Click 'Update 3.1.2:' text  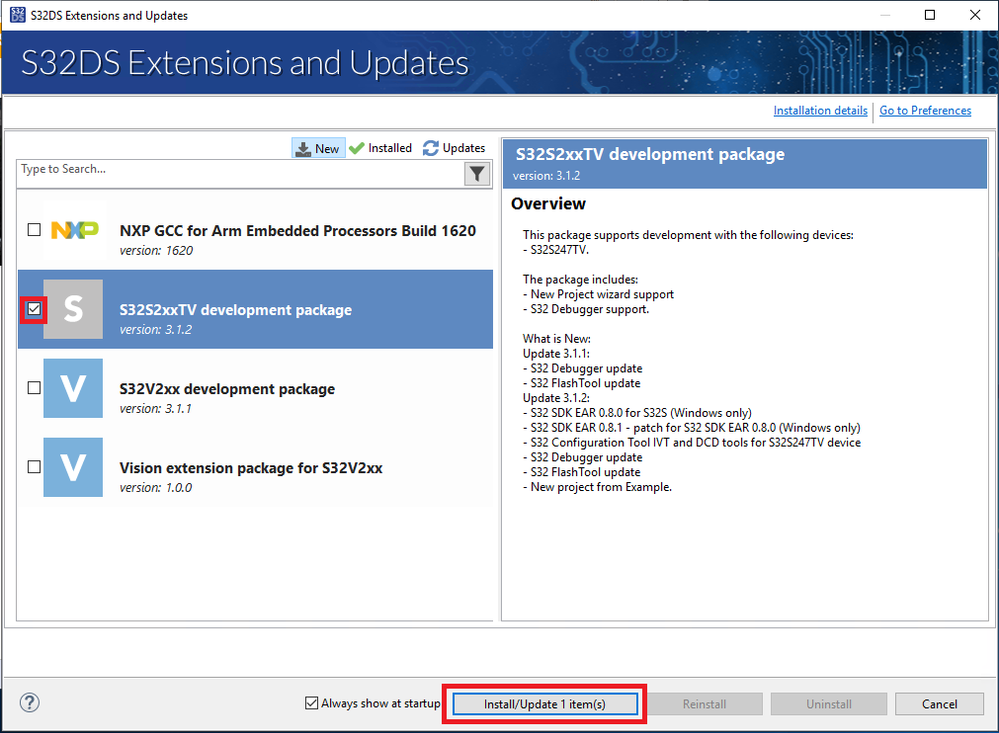[557, 398]
